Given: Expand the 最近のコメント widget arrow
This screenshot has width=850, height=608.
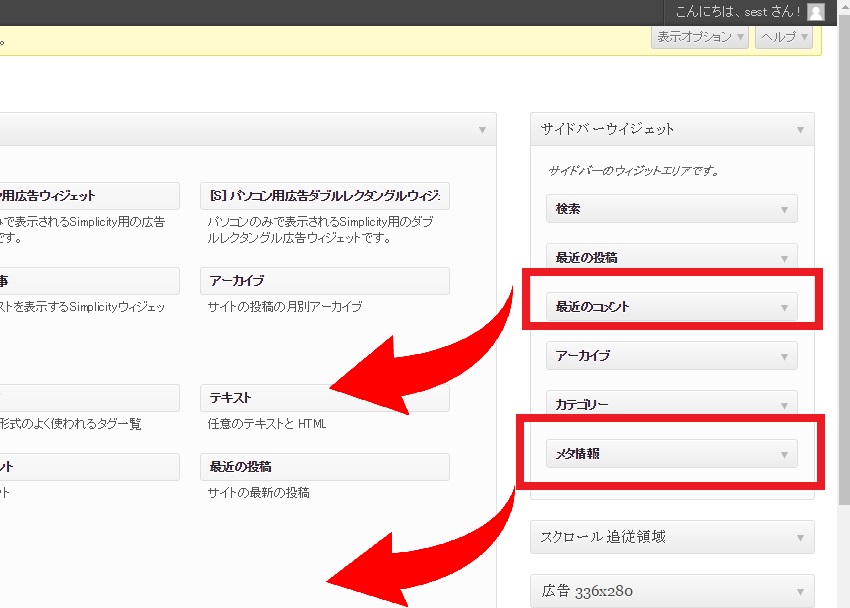Looking at the screenshot, I should coord(784,307).
